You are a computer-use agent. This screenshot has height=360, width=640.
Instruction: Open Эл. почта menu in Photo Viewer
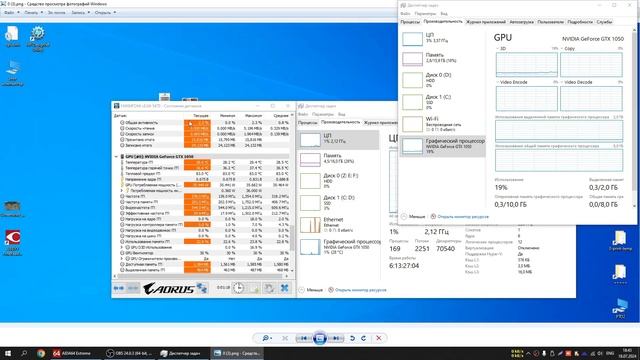point(56,13)
